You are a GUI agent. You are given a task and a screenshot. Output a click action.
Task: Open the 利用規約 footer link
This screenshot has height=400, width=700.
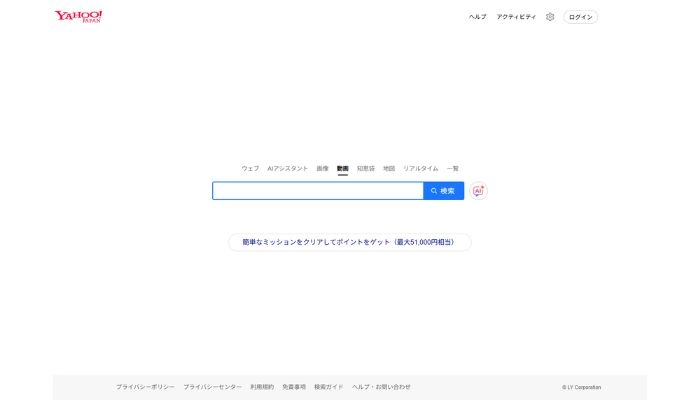click(261, 387)
